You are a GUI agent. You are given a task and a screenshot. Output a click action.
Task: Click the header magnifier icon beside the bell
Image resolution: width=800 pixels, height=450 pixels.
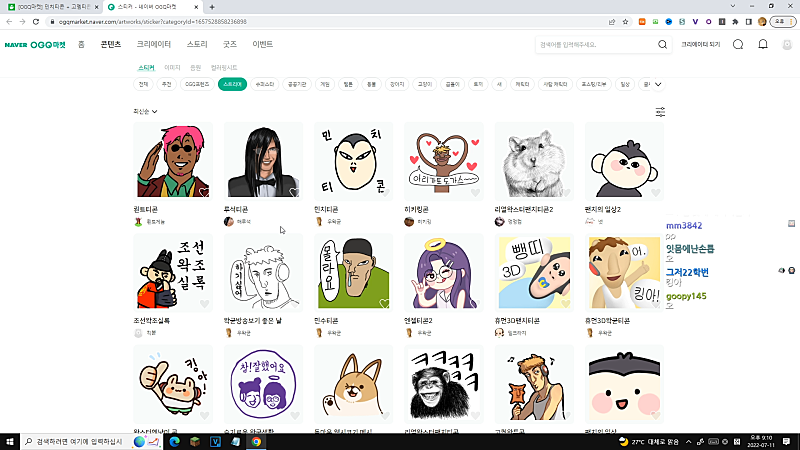pyautogui.click(x=738, y=45)
